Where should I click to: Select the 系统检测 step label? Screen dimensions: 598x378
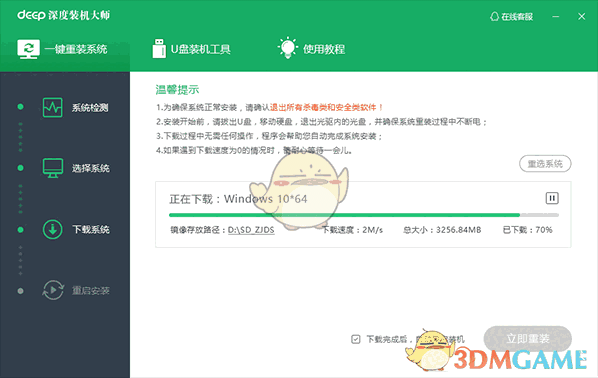(90, 108)
